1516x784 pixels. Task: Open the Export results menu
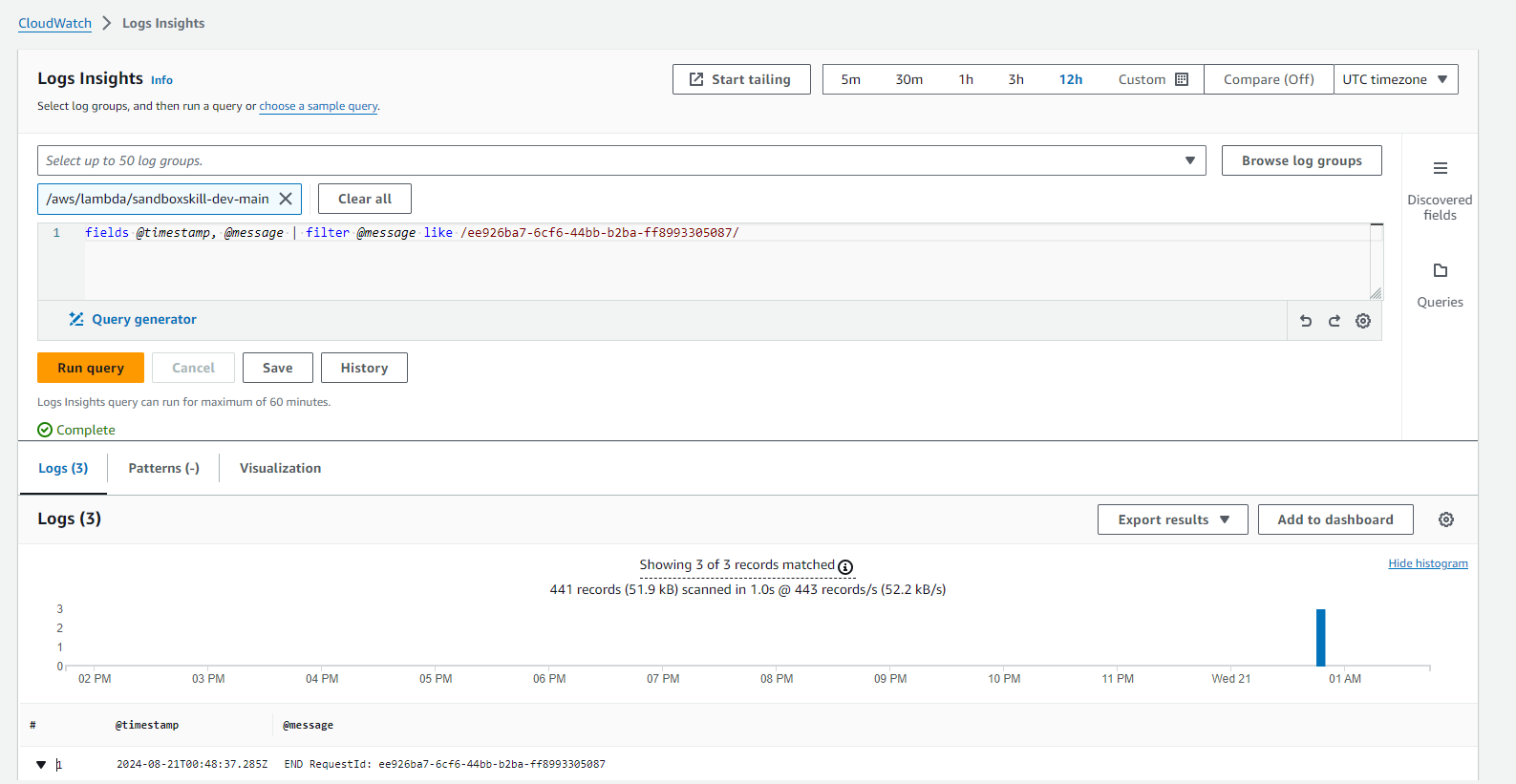click(x=1173, y=519)
